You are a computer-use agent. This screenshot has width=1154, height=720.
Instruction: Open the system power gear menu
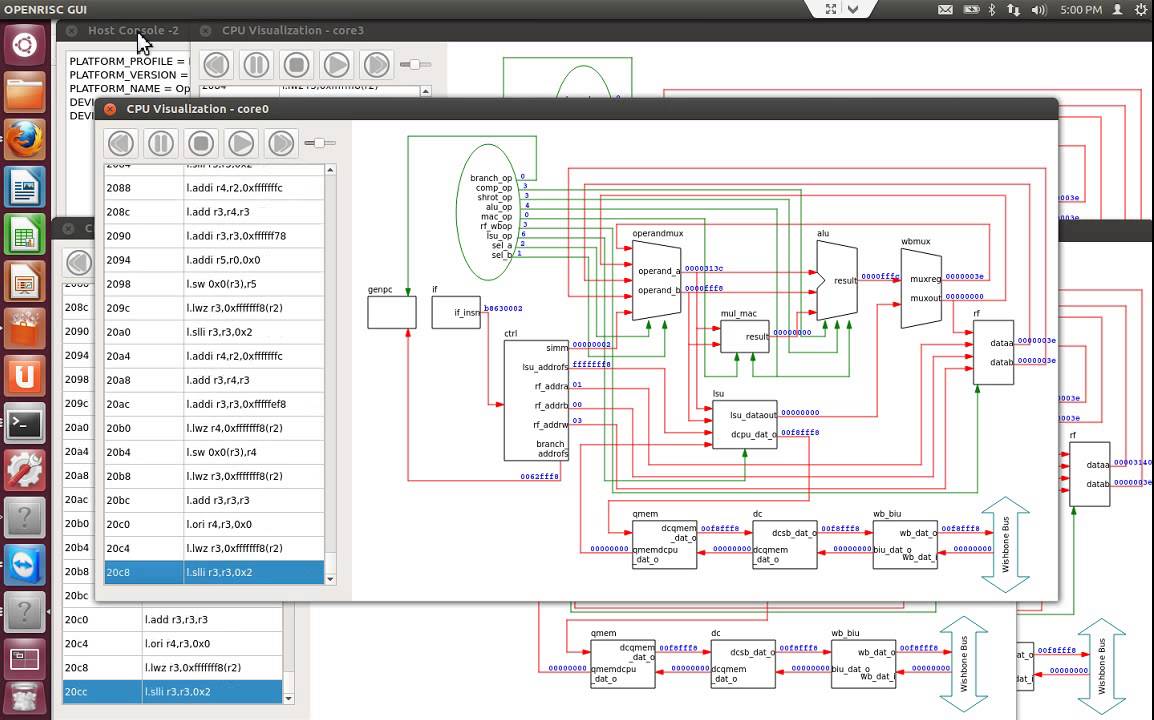click(x=1140, y=10)
